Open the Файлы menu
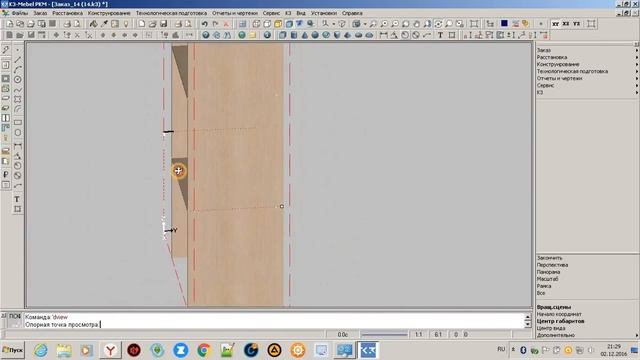 [x=20, y=13]
